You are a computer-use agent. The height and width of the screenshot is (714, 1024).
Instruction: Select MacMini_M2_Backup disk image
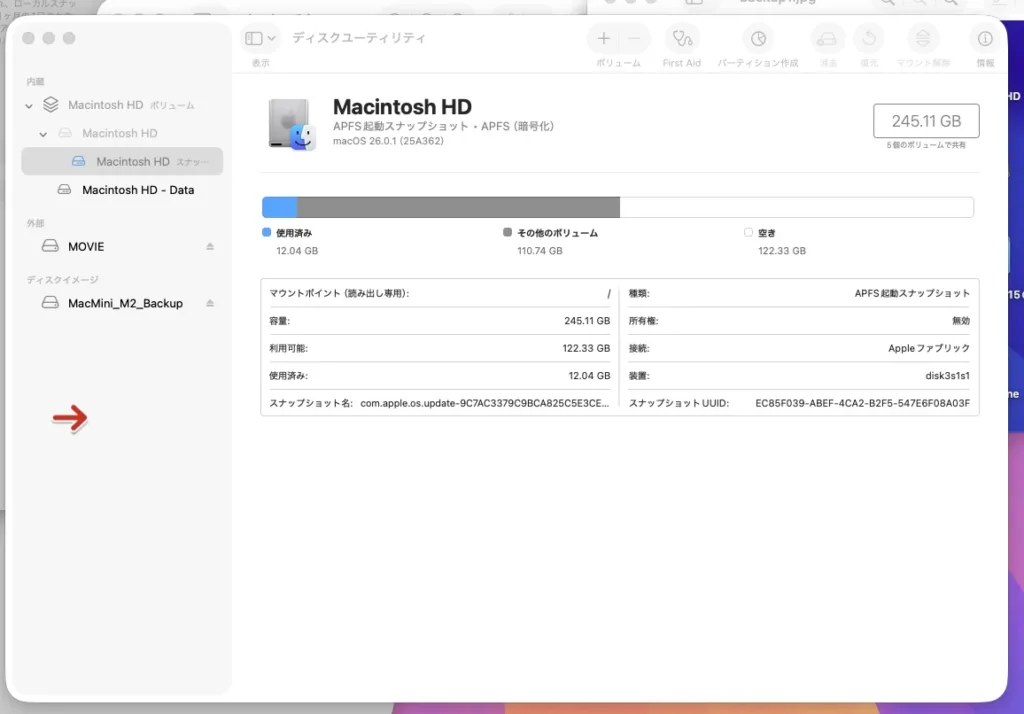[125, 303]
